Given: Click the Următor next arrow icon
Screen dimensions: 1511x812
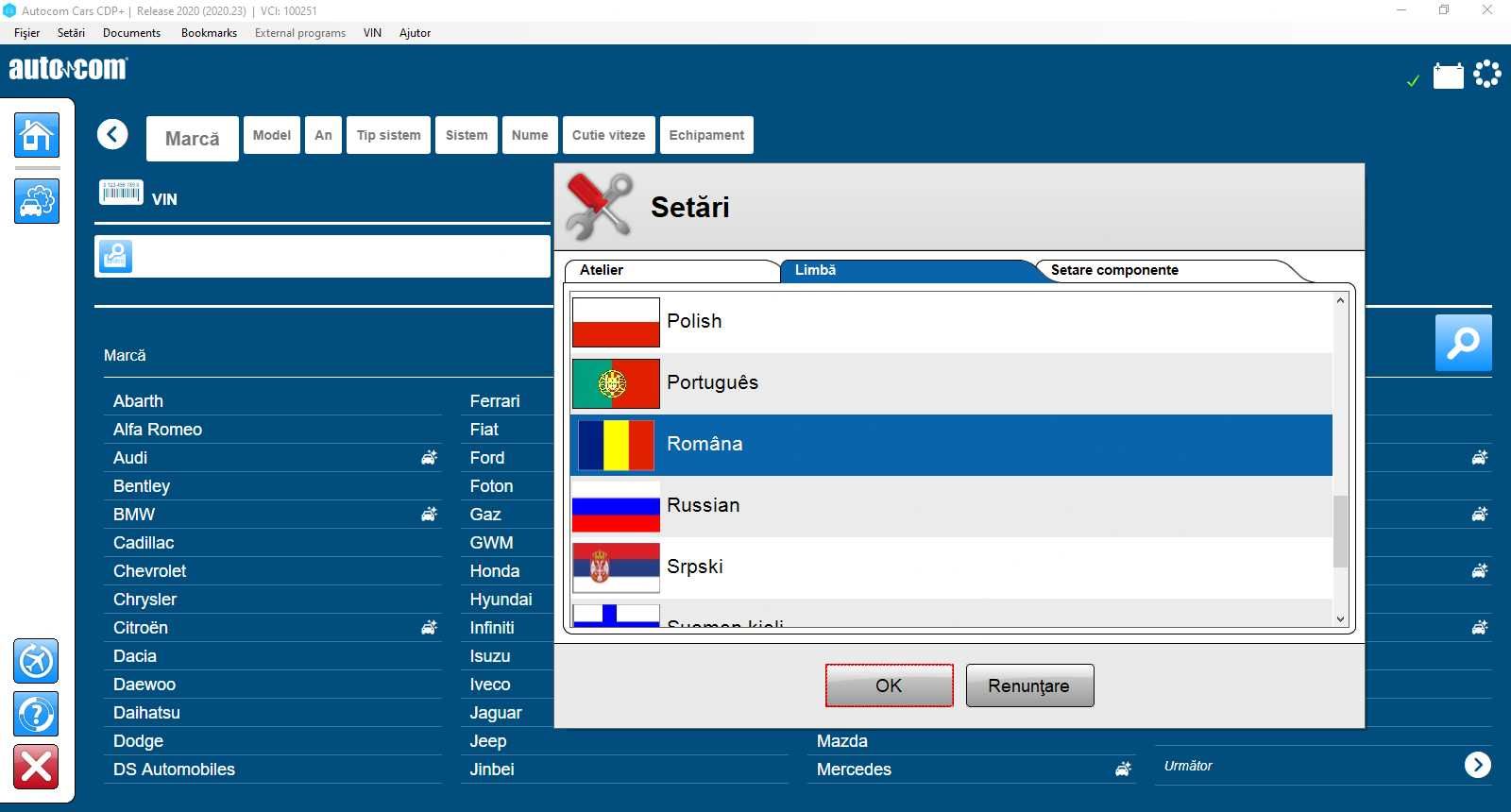Looking at the screenshot, I should (x=1478, y=765).
